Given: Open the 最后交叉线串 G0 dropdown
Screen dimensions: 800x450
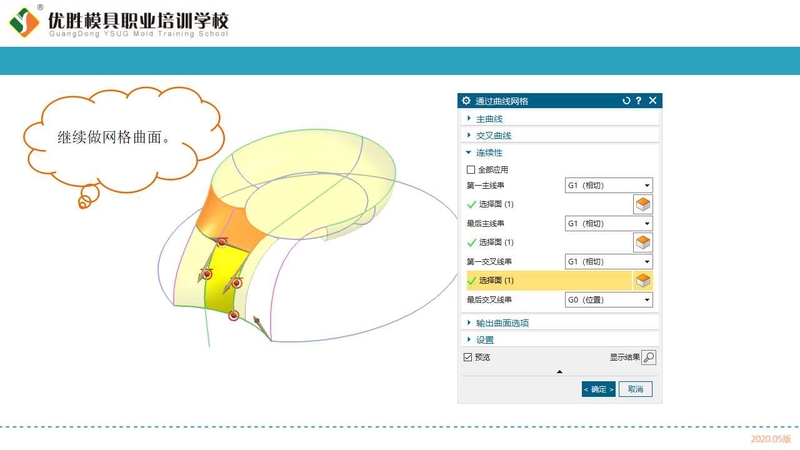Looking at the screenshot, I should point(609,300).
